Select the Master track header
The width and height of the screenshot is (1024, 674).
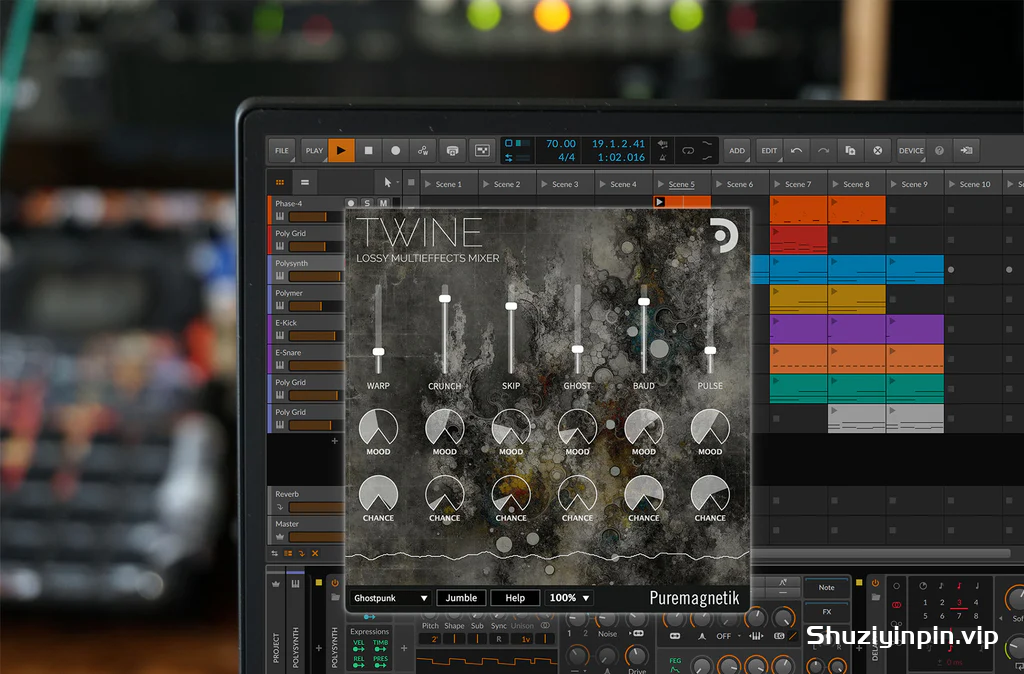pos(306,530)
